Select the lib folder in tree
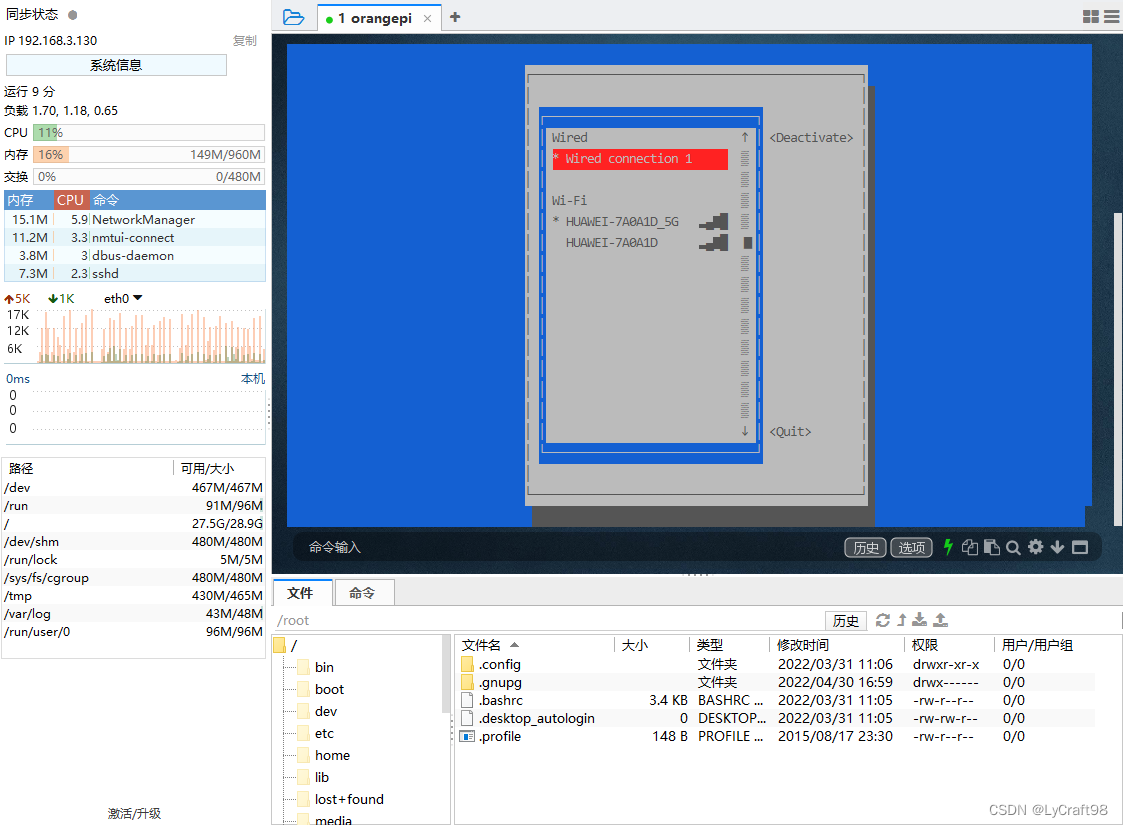1123x827 pixels. [x=322, y=778]
